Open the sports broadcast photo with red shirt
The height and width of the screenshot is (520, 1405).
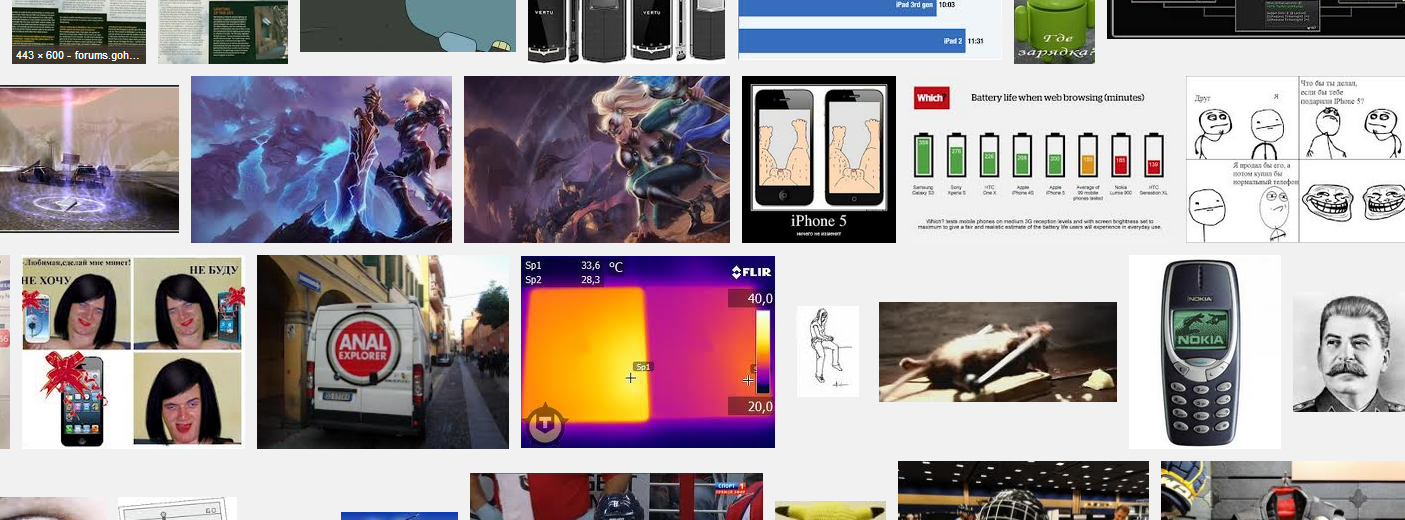[616, 497]
